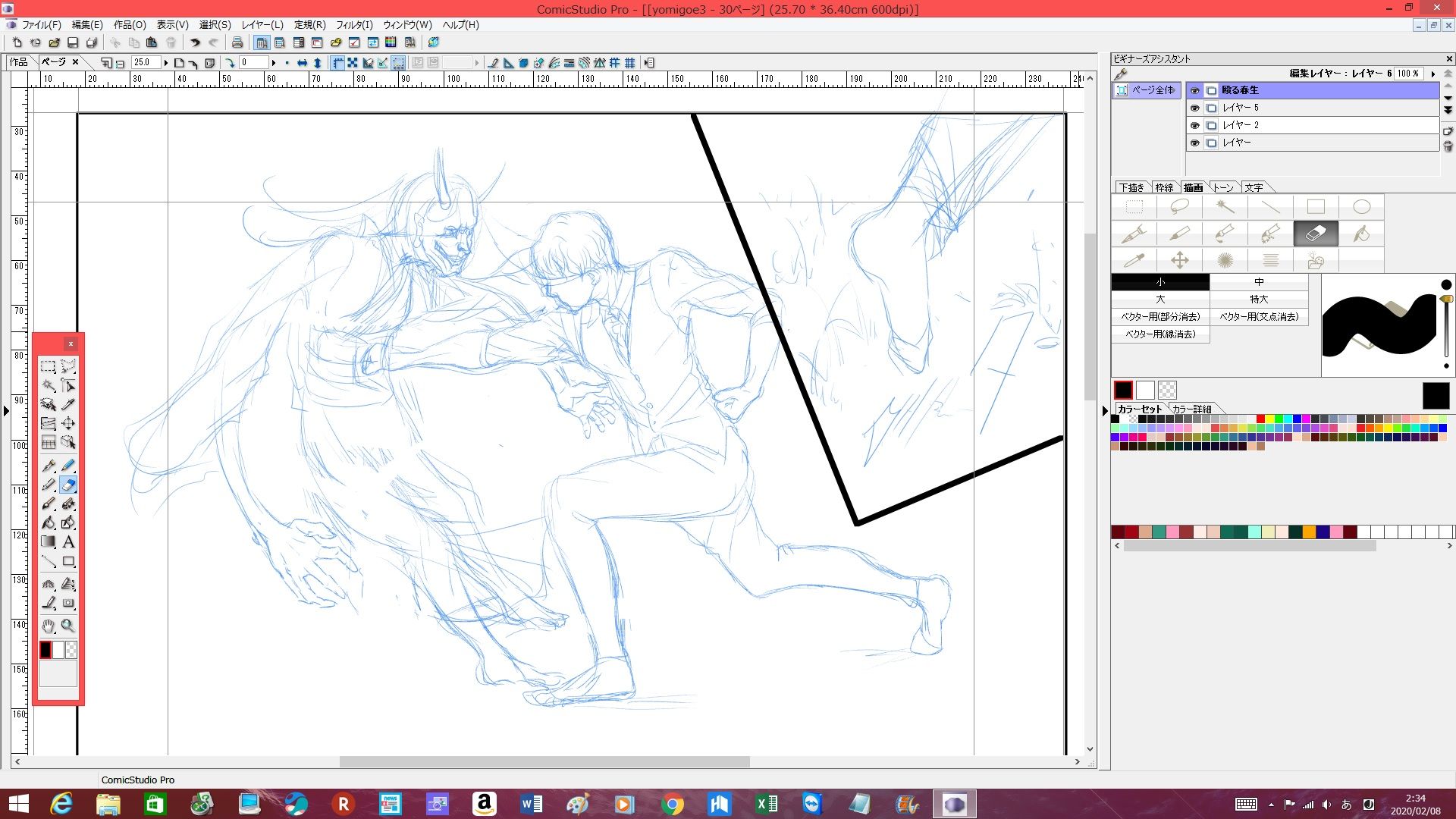
Task: Choose eraser size 特大
Action: [x=1259, y=299]
